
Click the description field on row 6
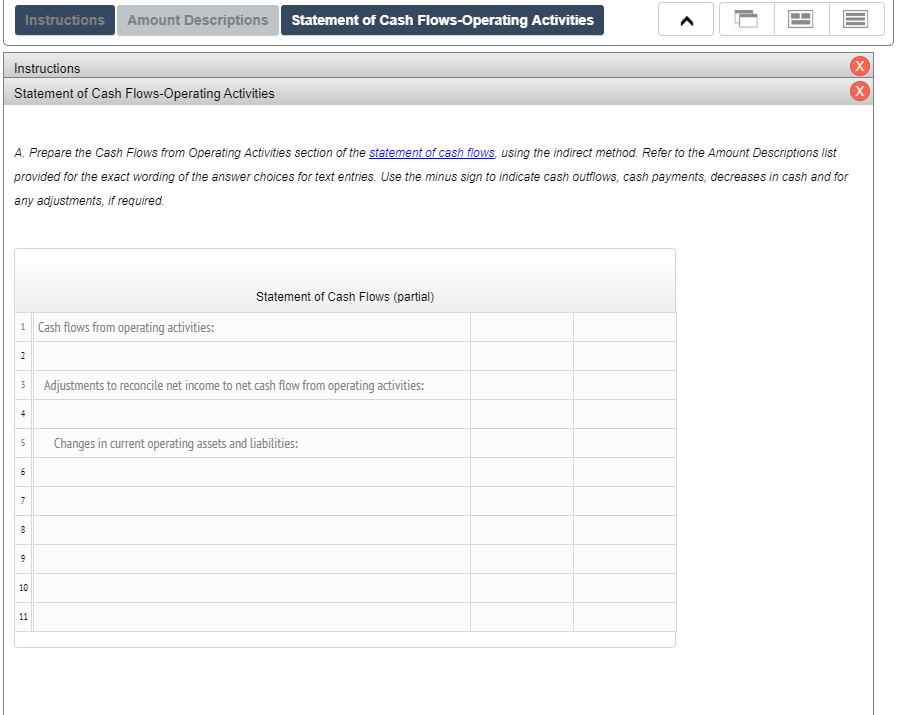(x=250, y=471)
